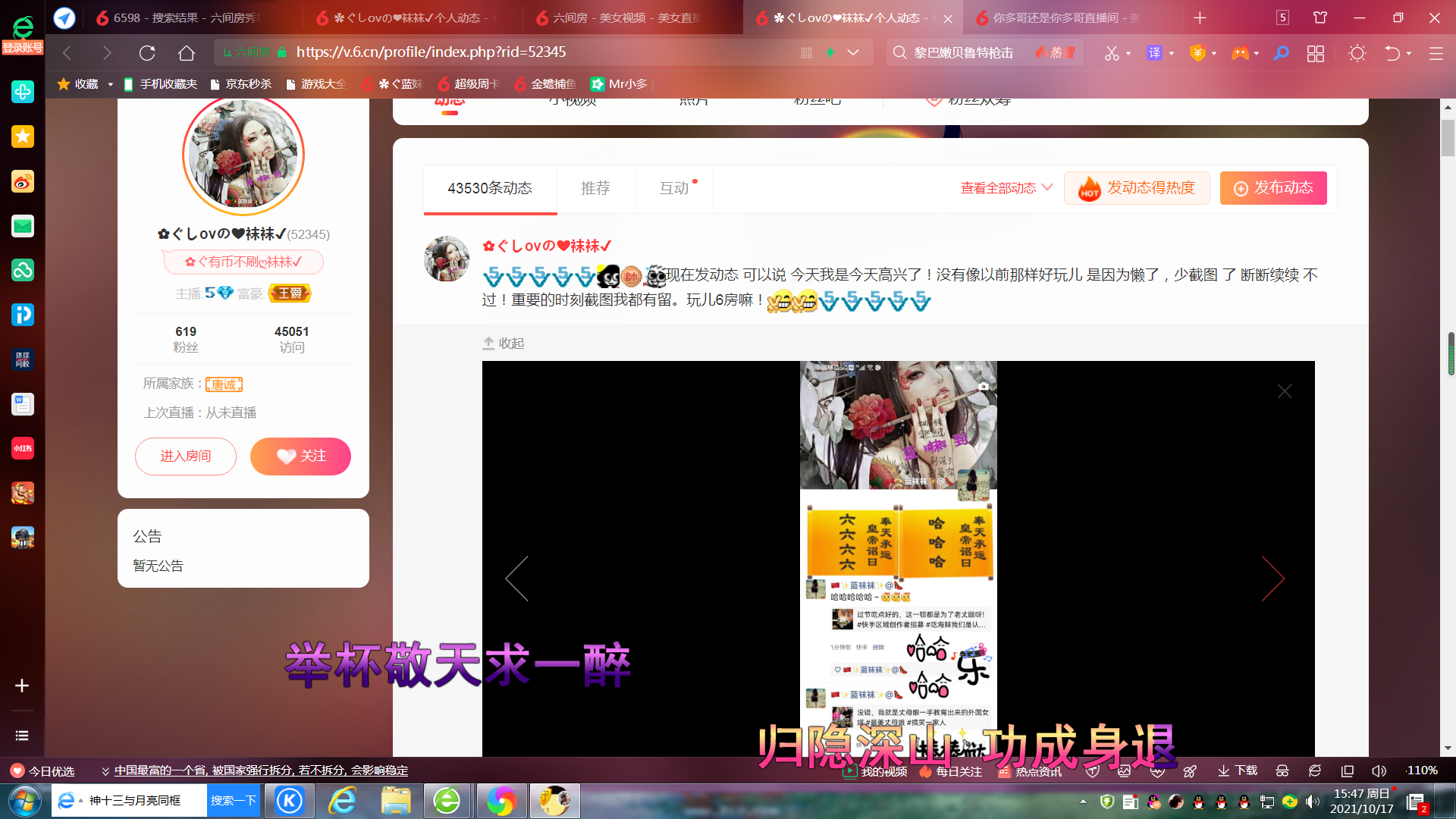1456x819 pixels.
Task: Open the star favorites sidebar icon
Action: 23,136
